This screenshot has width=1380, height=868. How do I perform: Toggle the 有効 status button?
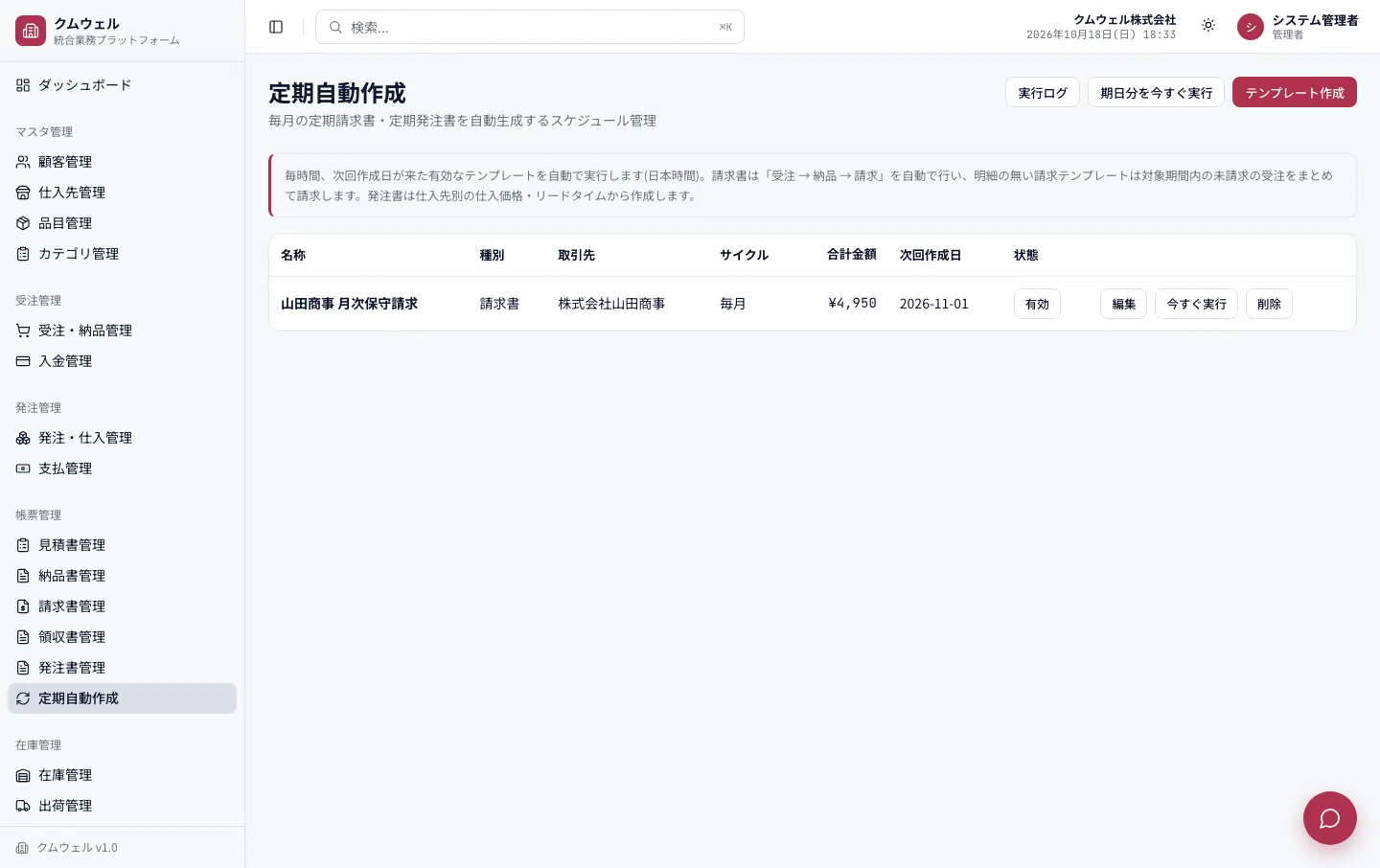[x=1037, y=304]
